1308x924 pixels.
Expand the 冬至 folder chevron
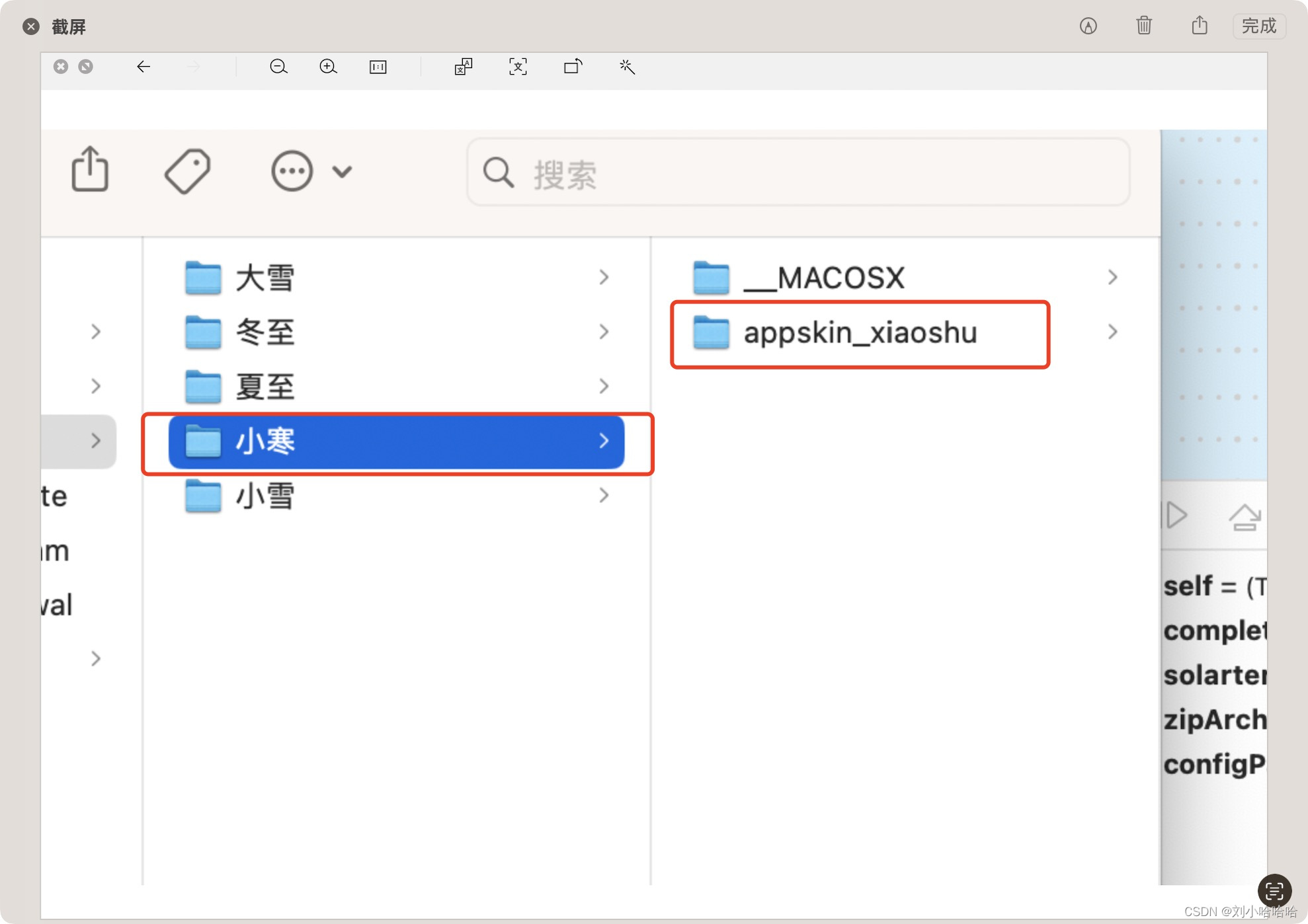(x=603, y=332)
